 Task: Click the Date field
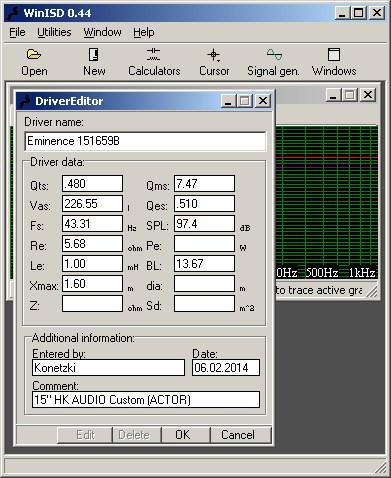point(226,368)
